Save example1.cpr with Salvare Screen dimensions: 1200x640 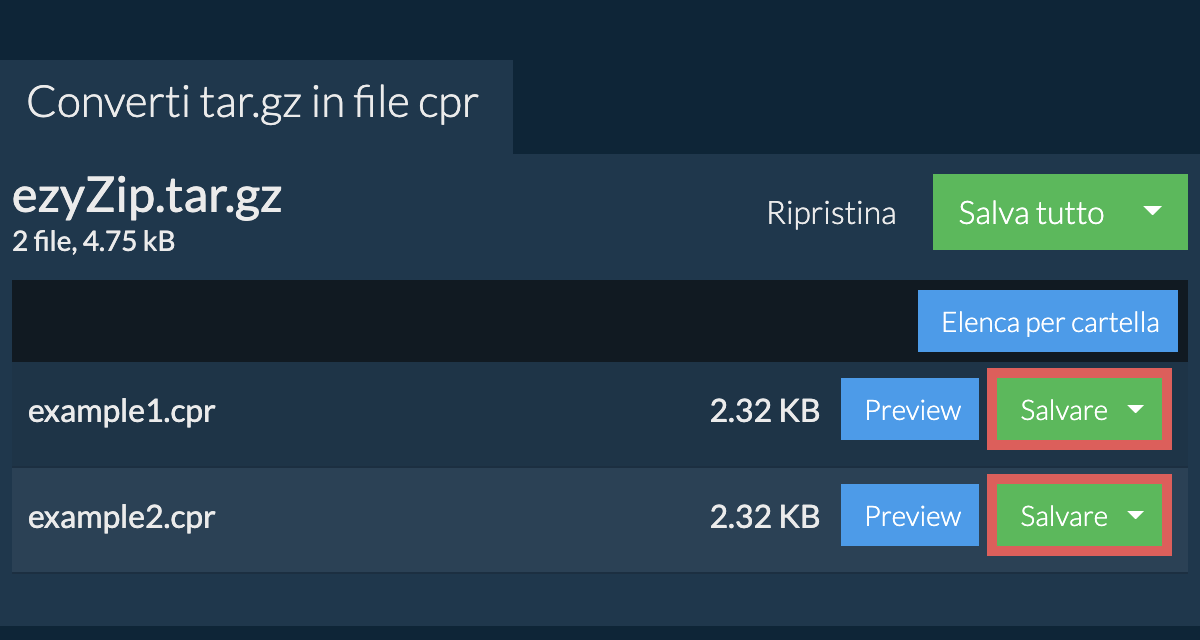click(1063, 410)
